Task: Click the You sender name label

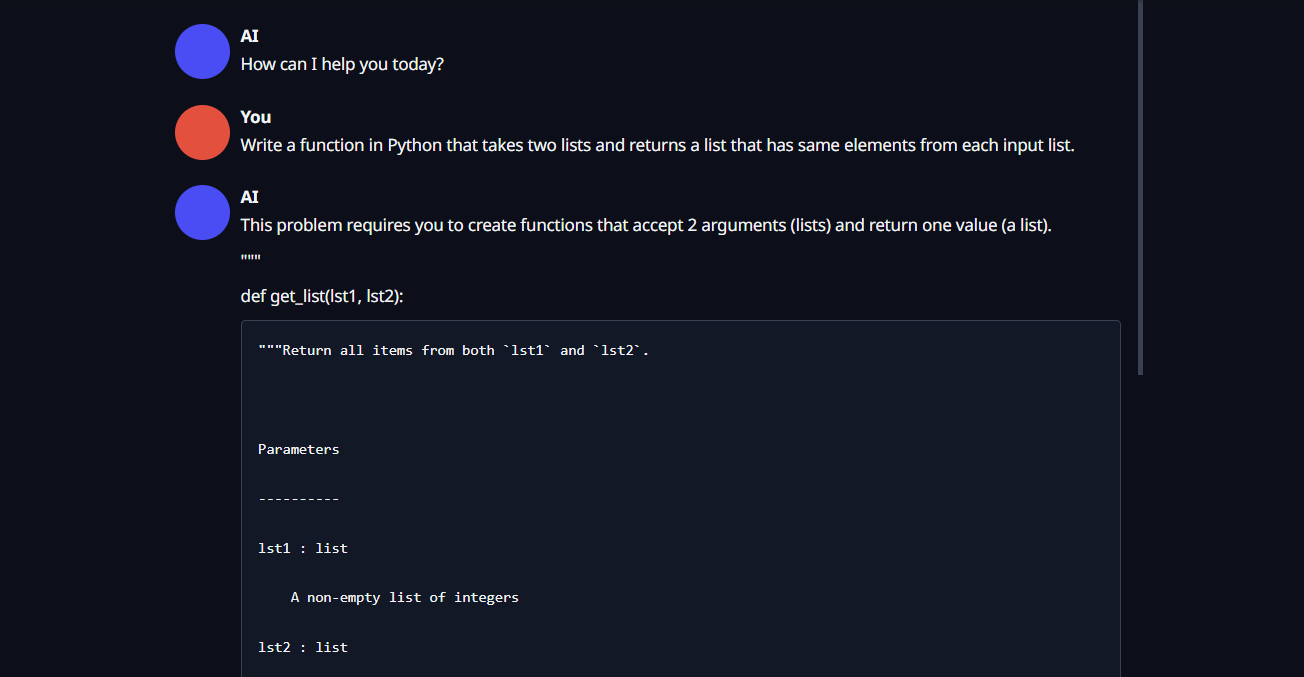Action: pyautogui.click(x=256, y=117)
